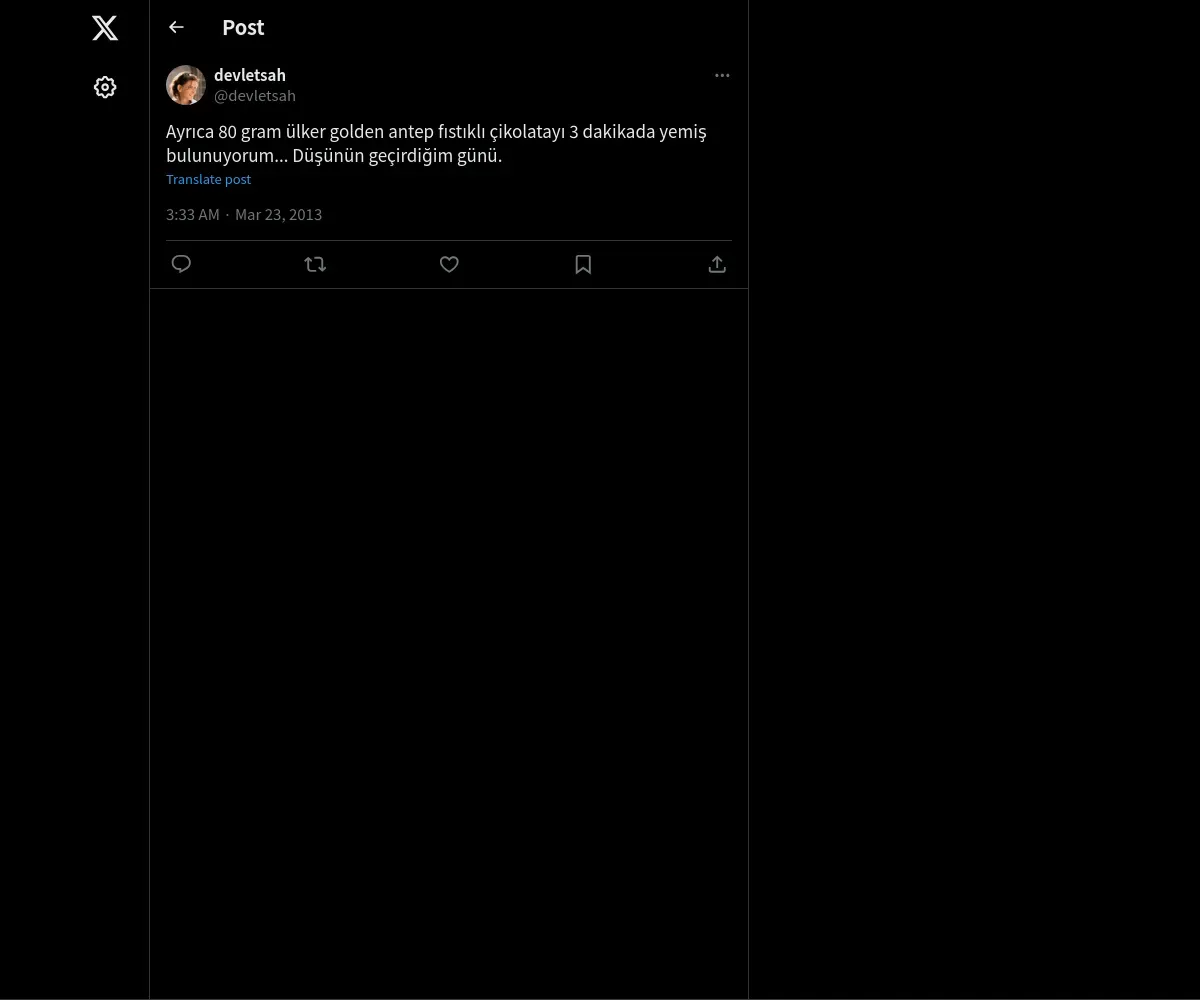The height and width of the screenshot is (1000, 1200).
Task: Click the Mar 23, 2013 date
Action: 278,214
